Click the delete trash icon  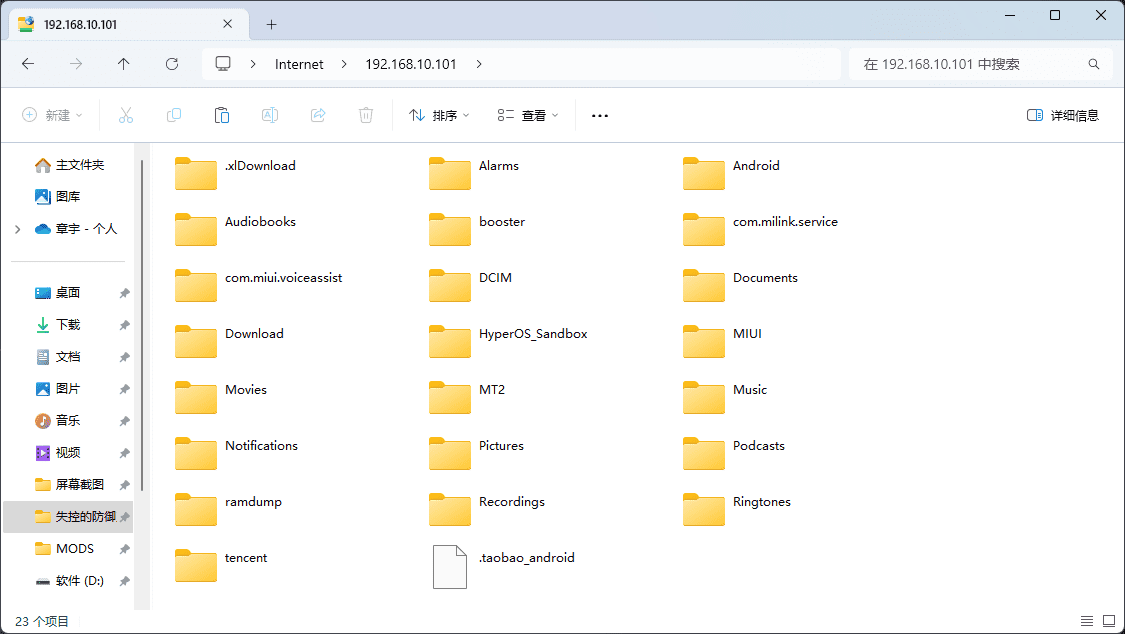366,115
